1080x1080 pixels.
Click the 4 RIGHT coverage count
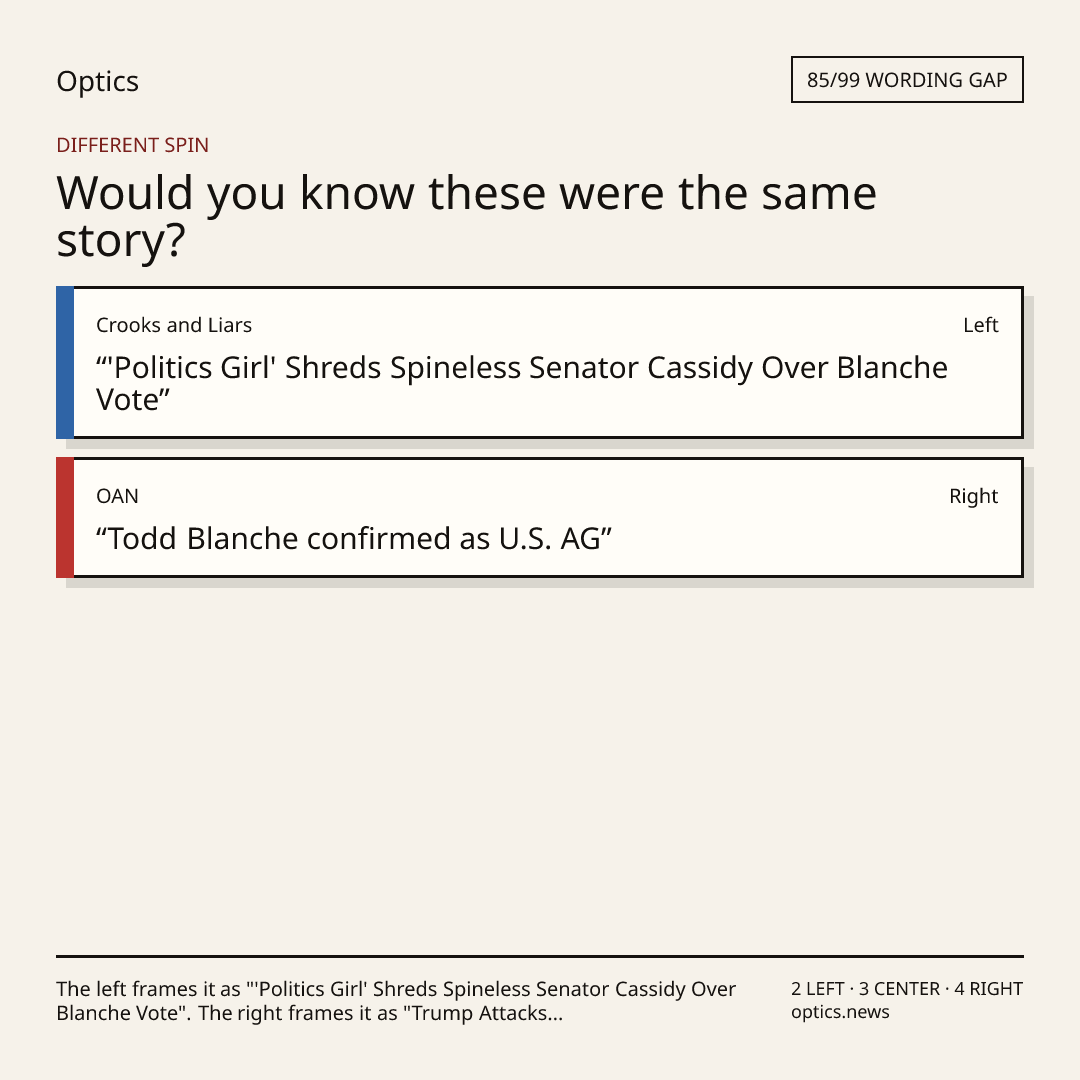pyautogui.click(x=988, y=989)
